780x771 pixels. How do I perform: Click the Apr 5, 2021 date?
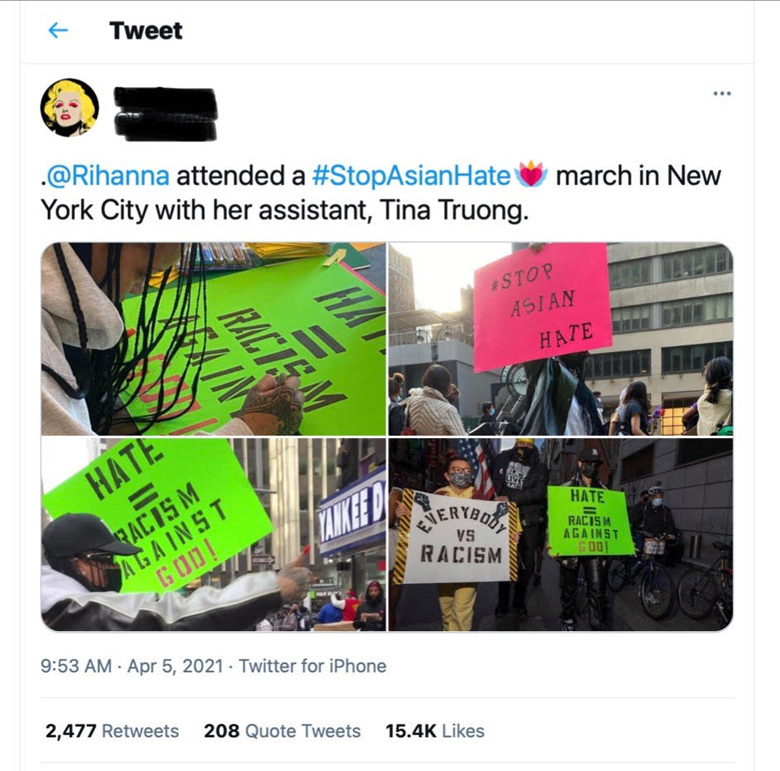tap(175, 666)
